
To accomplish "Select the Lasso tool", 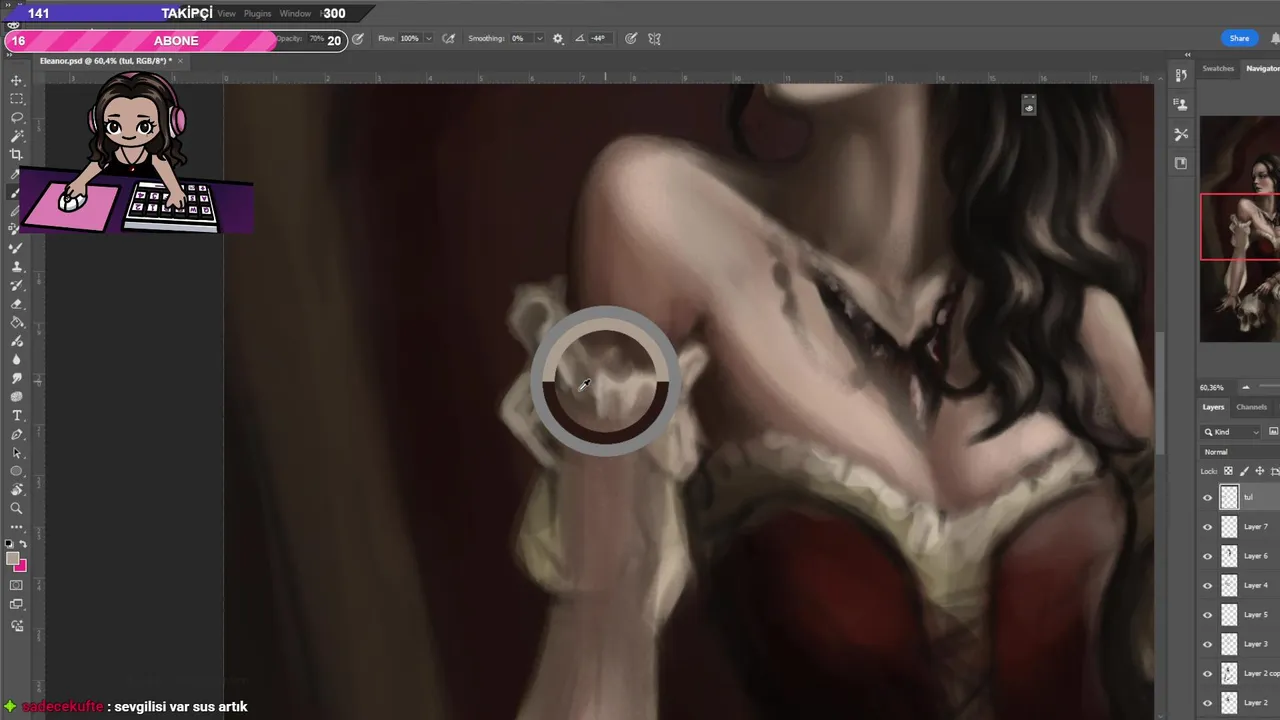I will (x=16, y=117).
